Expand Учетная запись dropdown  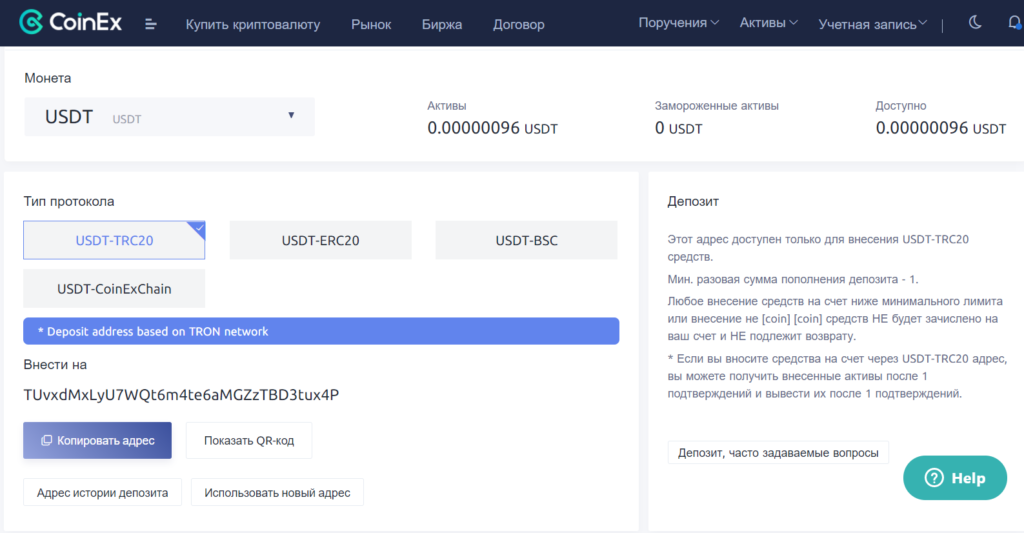point(872,24)
